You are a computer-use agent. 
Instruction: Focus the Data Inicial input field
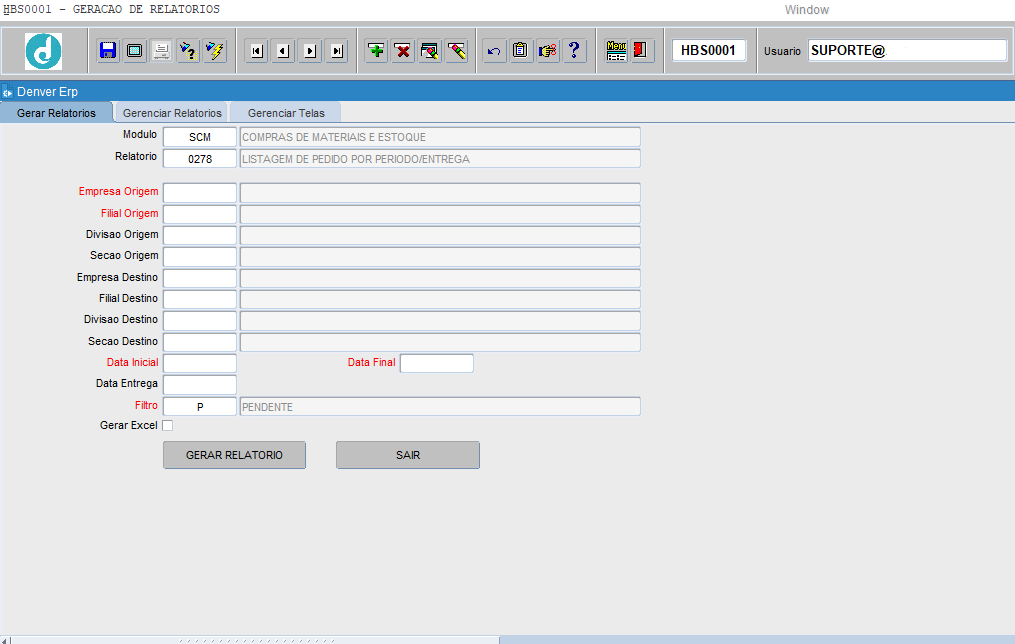[200, 363]
